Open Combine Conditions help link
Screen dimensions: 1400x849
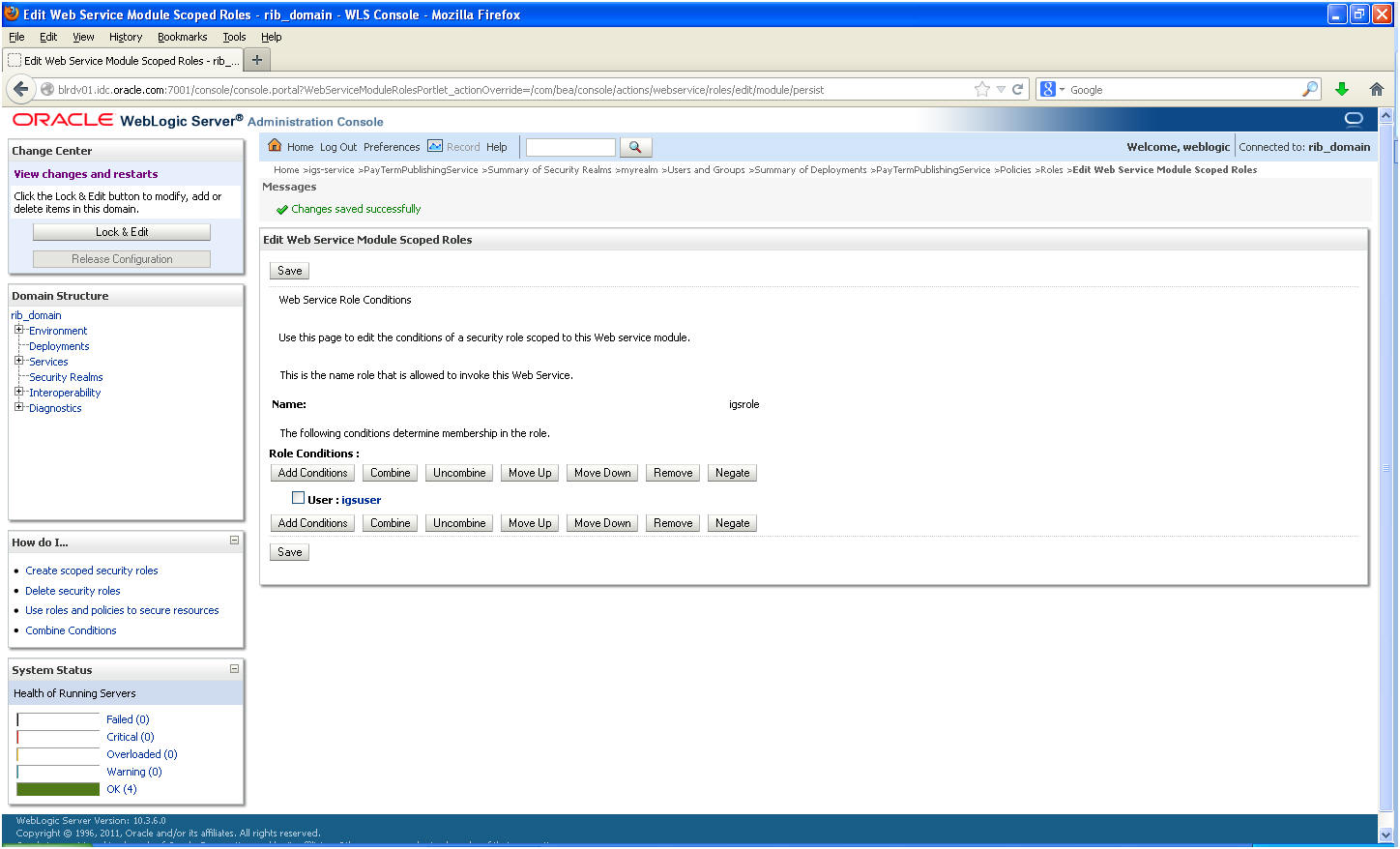71,630
